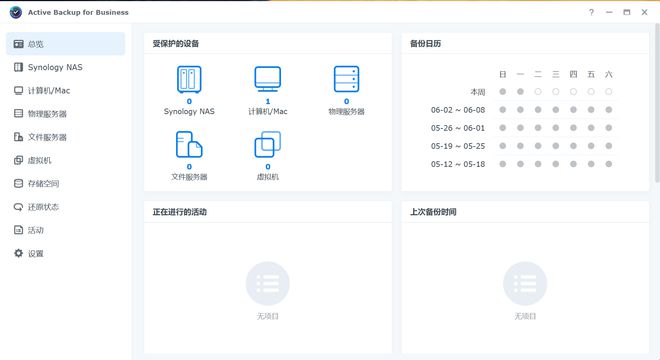Click the 总览 sidebar icon
This screenshot has width=660, height=360.
coord(19,44)
